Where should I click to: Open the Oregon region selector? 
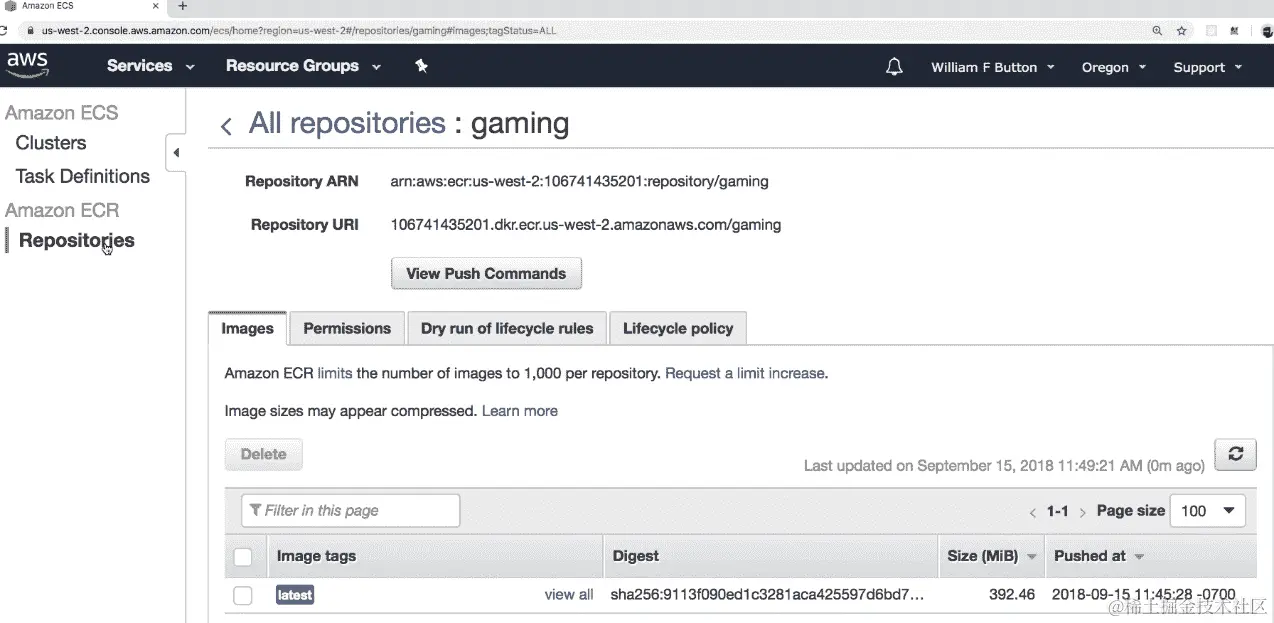[x=1113, y=67]
